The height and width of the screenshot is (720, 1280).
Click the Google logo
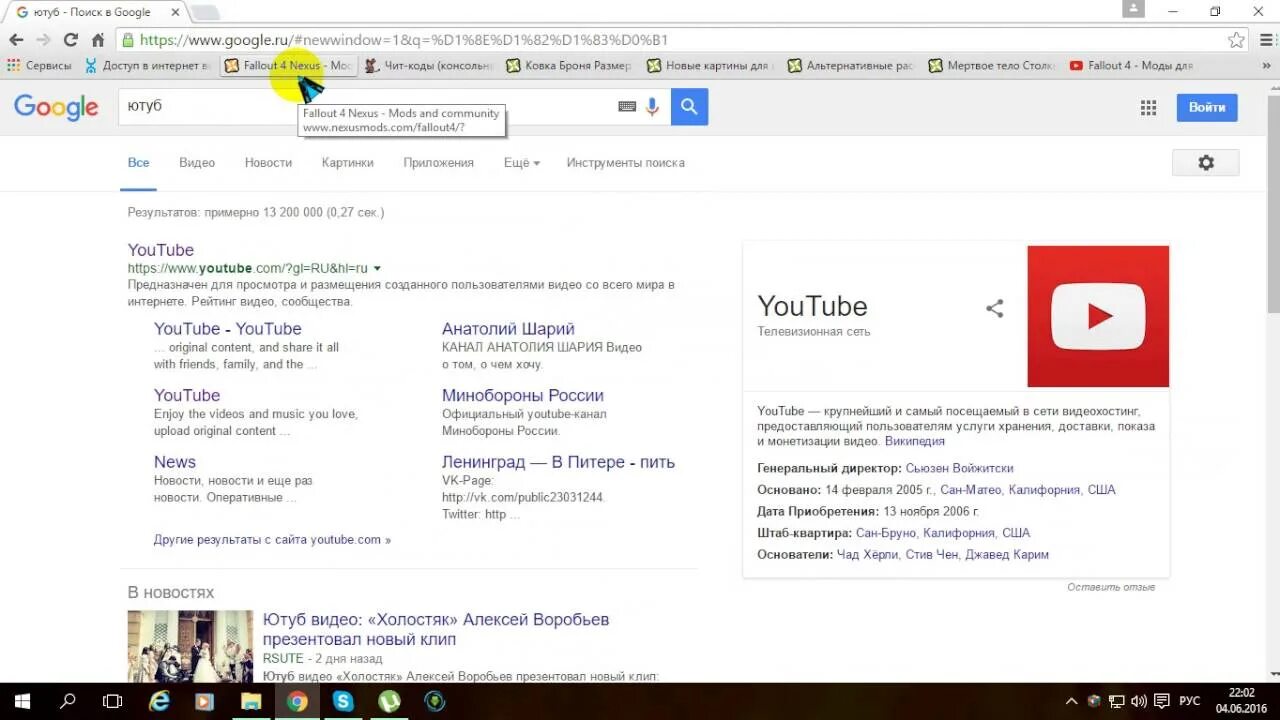[56, 107]
